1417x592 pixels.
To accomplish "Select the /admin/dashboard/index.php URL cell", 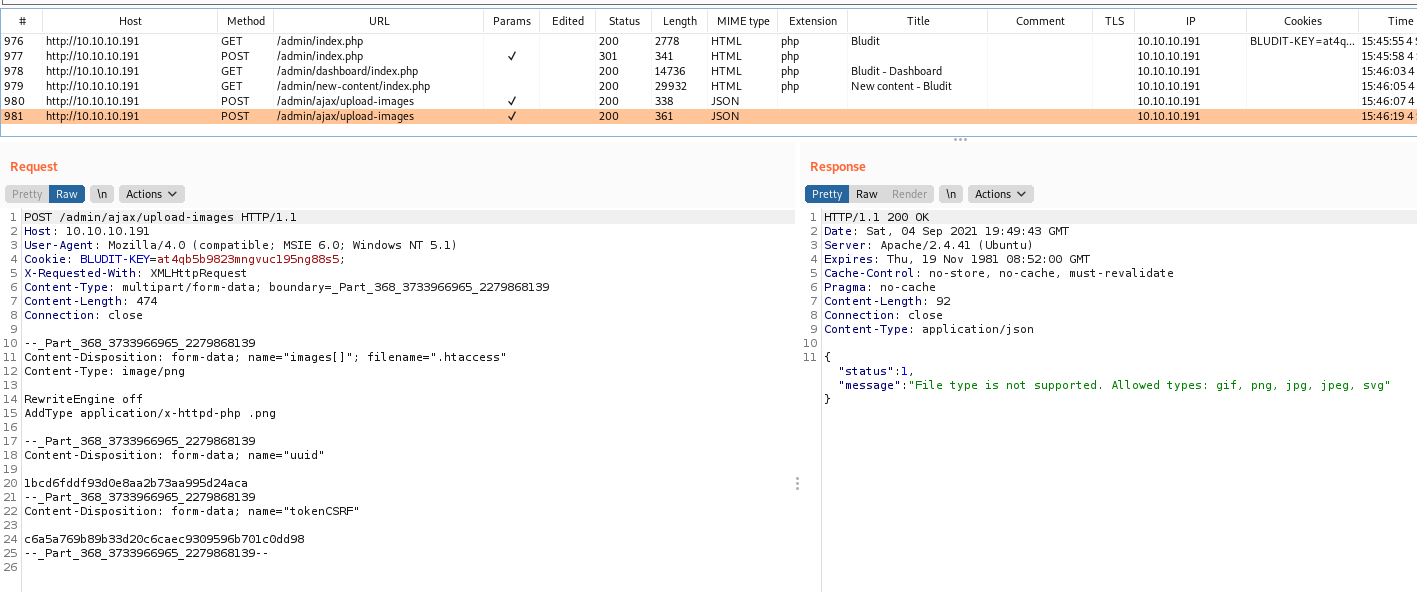I will [347, 71].
